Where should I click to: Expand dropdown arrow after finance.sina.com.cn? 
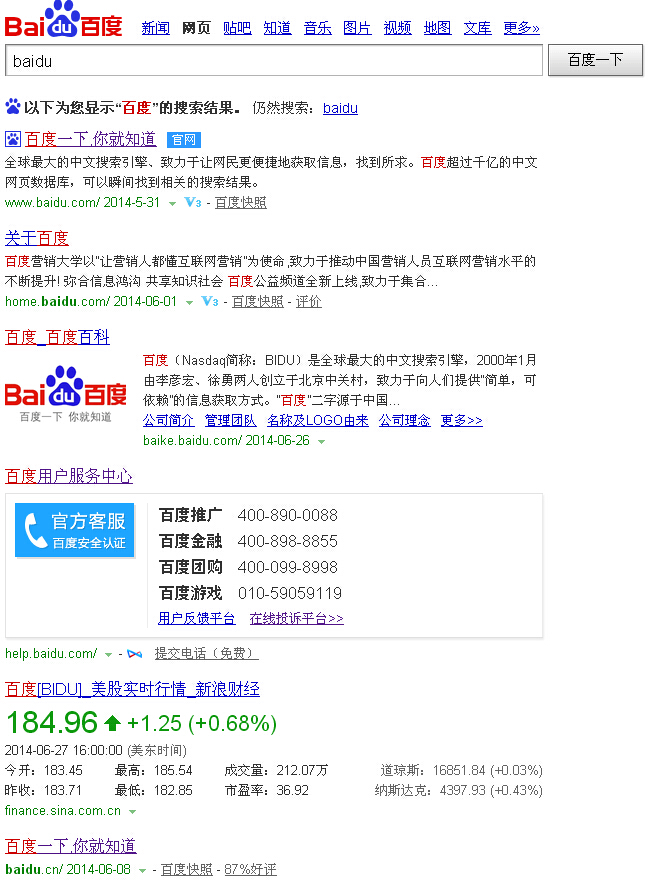(133, 812)
